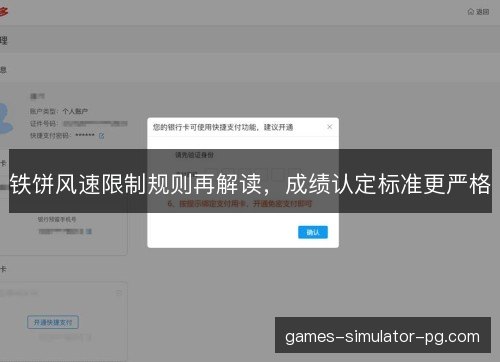This screenshot has width=500, height=362.
Task: Click the blue 确认 button in the dialog
Action: click(313, 232)
